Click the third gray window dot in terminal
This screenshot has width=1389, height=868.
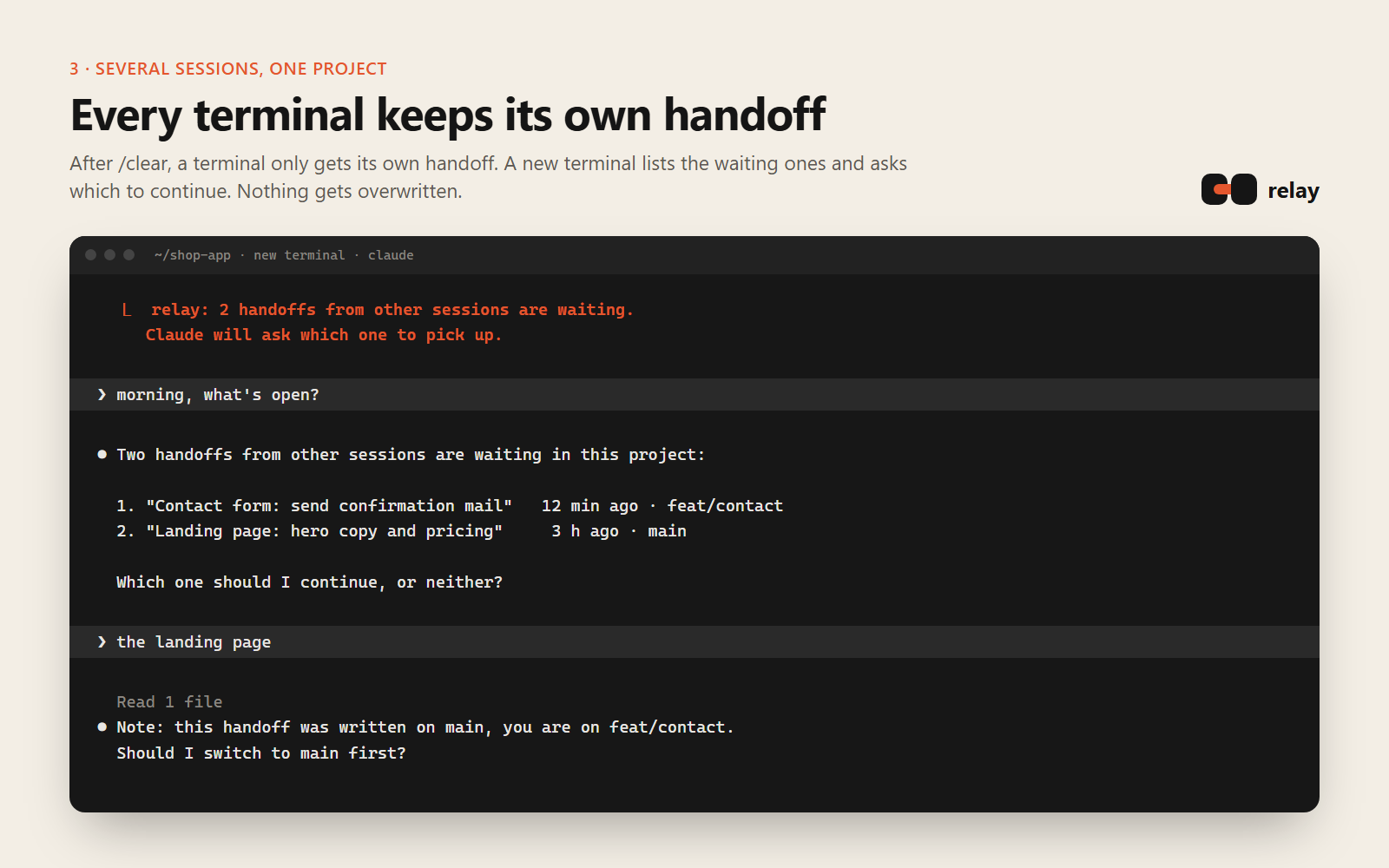tap(128, 254)
